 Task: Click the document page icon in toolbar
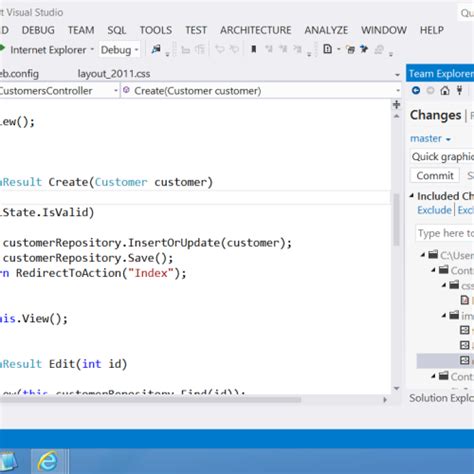(x=327, y=49)
